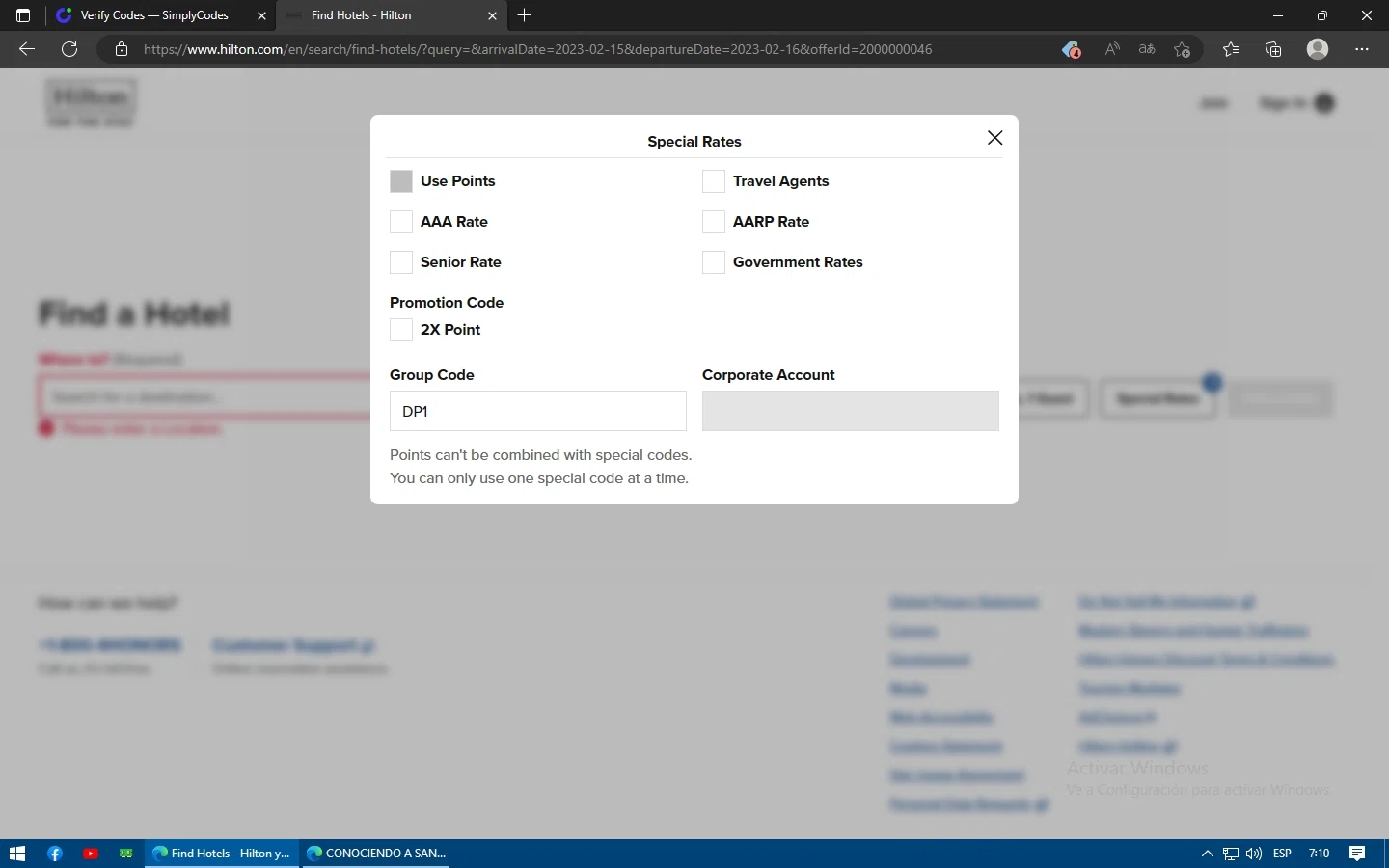Viewport: 1389px width, 868px height.
Task: Open the green taskbar app icon
Action: point(126,854)
